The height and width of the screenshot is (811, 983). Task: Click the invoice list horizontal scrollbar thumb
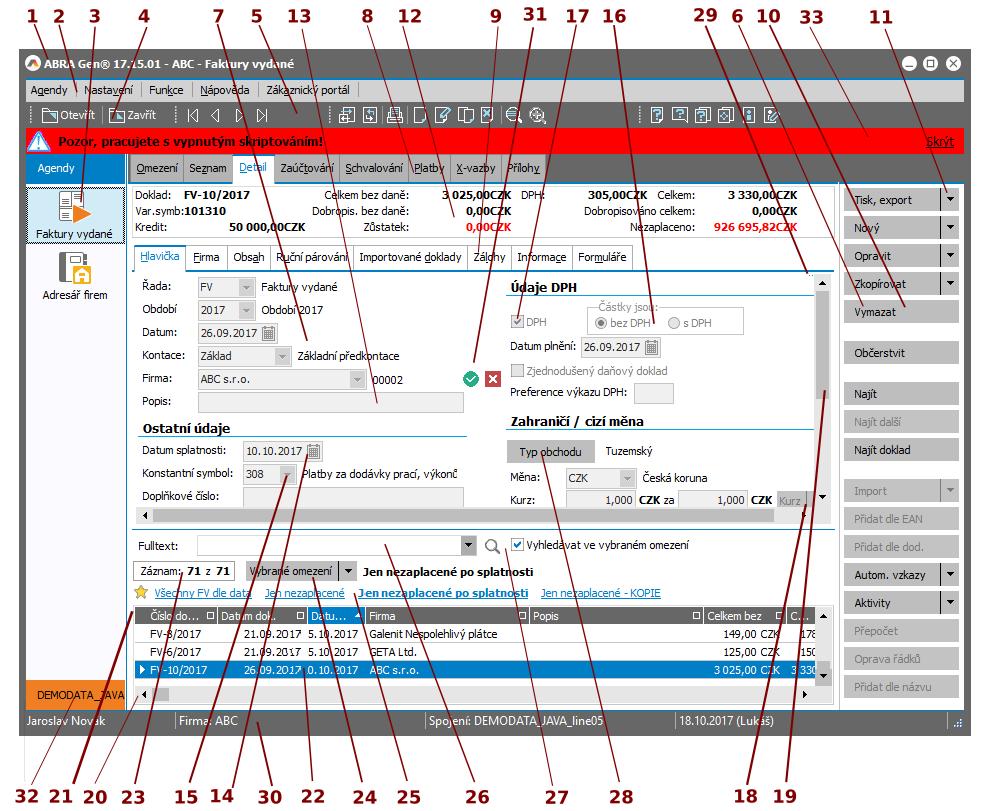(x=161, y=694)
